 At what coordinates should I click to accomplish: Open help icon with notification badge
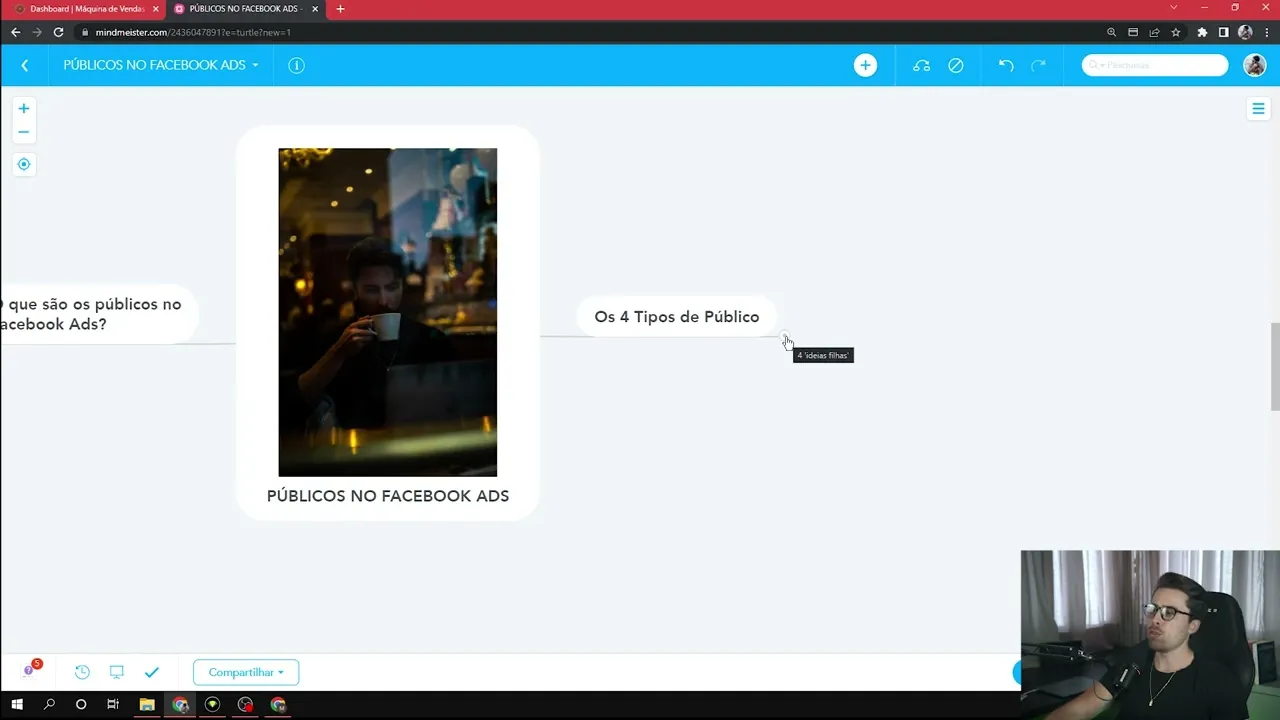(30, 670)
